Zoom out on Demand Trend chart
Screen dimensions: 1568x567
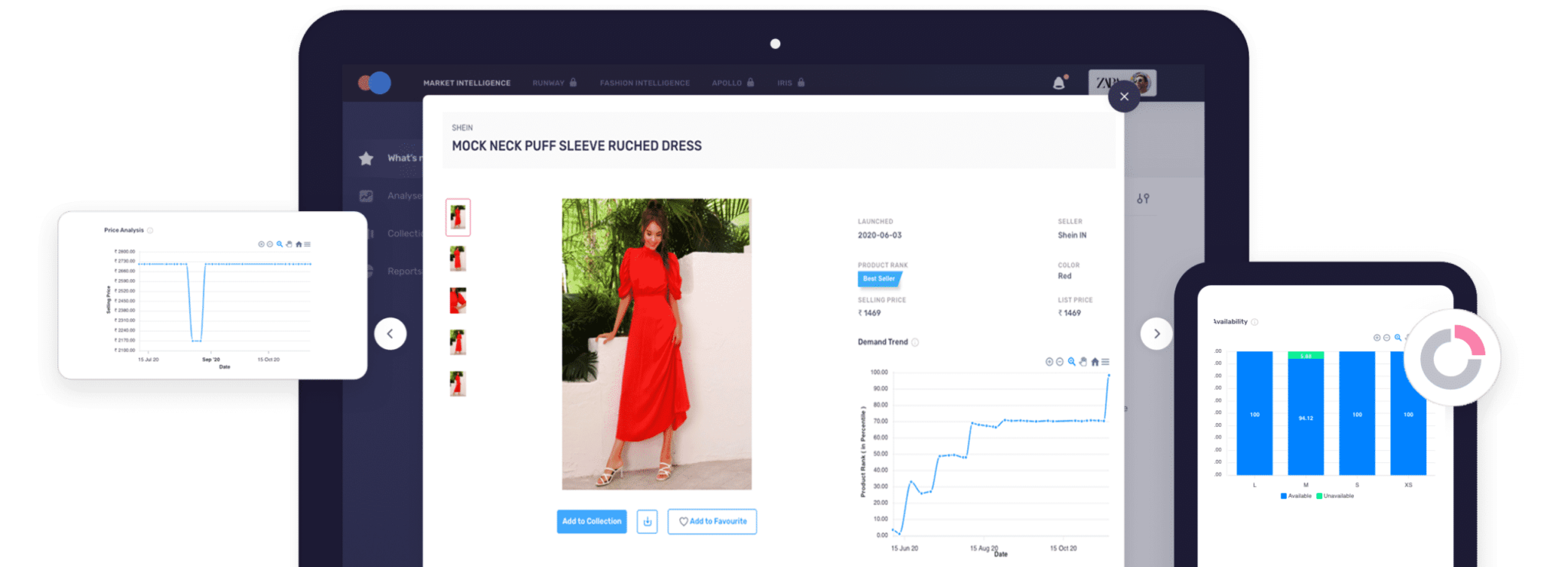tap(1060, 362)
